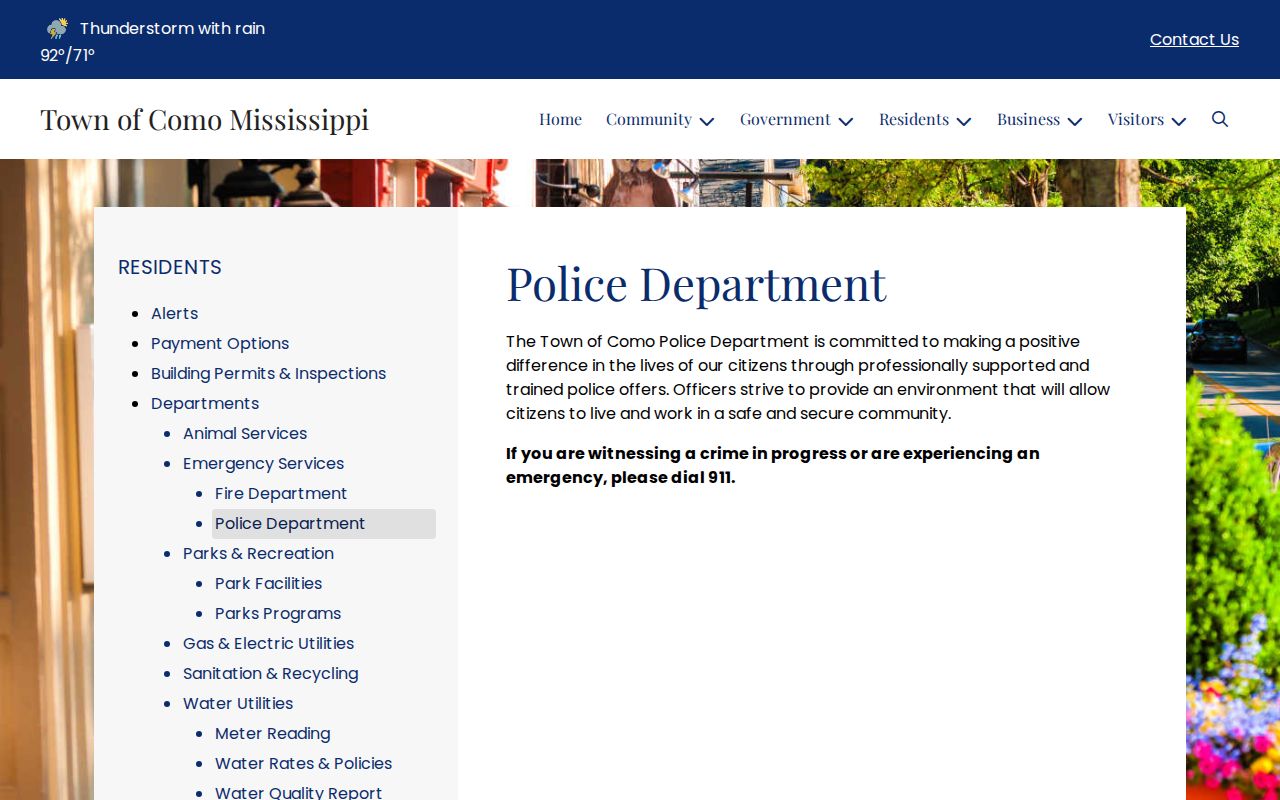Click the RESIDENTS sidebar heading
Image resolution: width=1280 pixels, height=800 pixels.
(170, 267)
